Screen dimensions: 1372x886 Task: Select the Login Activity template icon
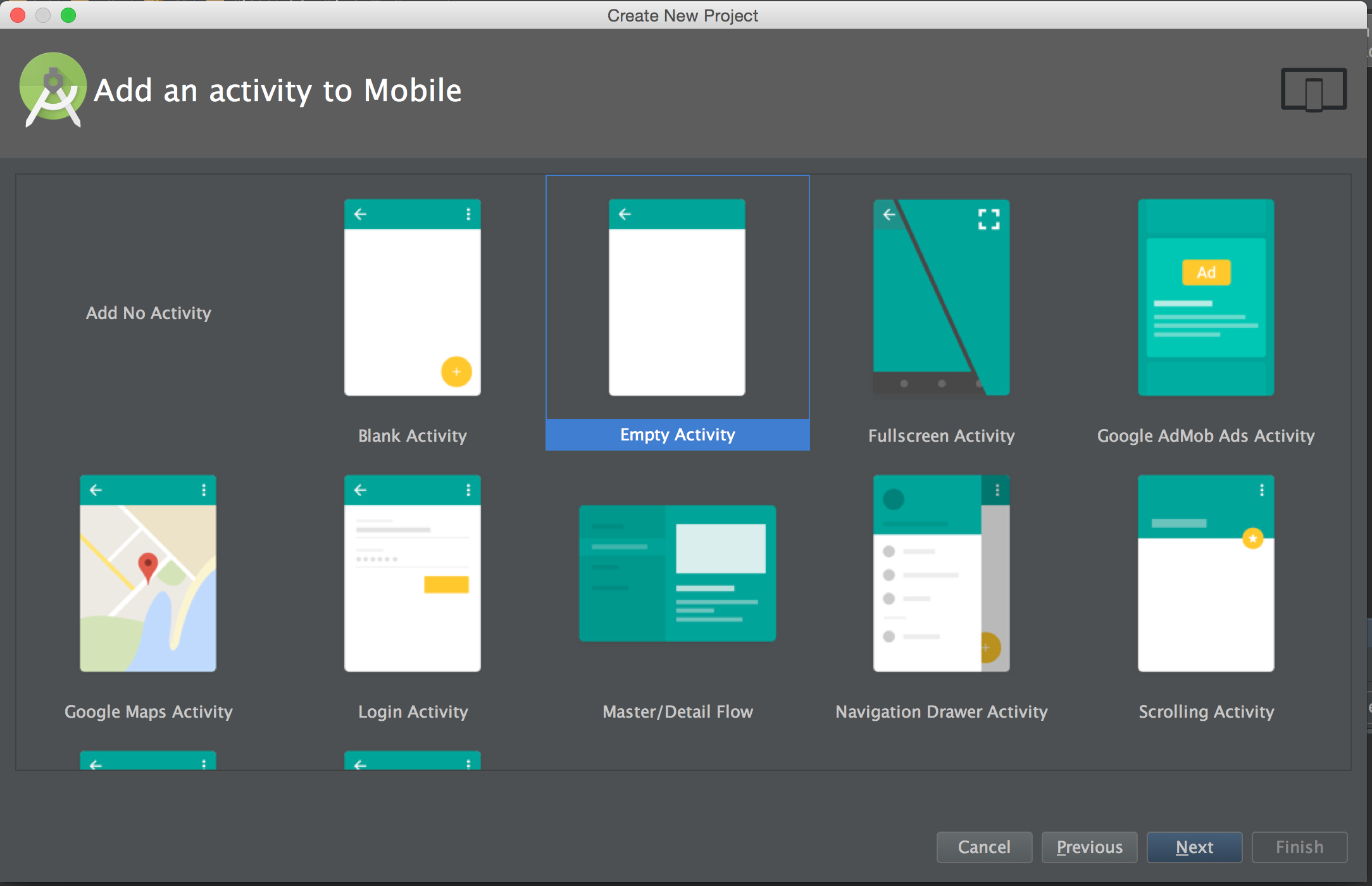point(412,573)
